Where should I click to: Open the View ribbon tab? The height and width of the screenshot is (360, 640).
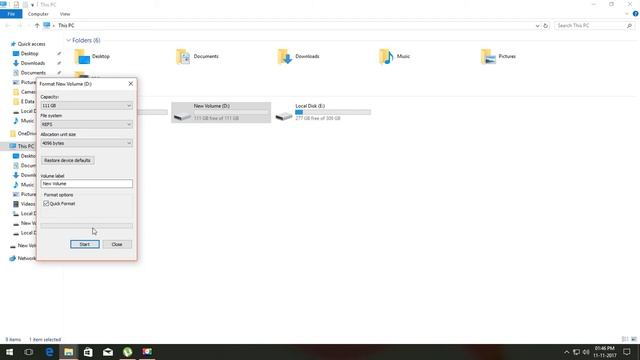pos(65,14)
